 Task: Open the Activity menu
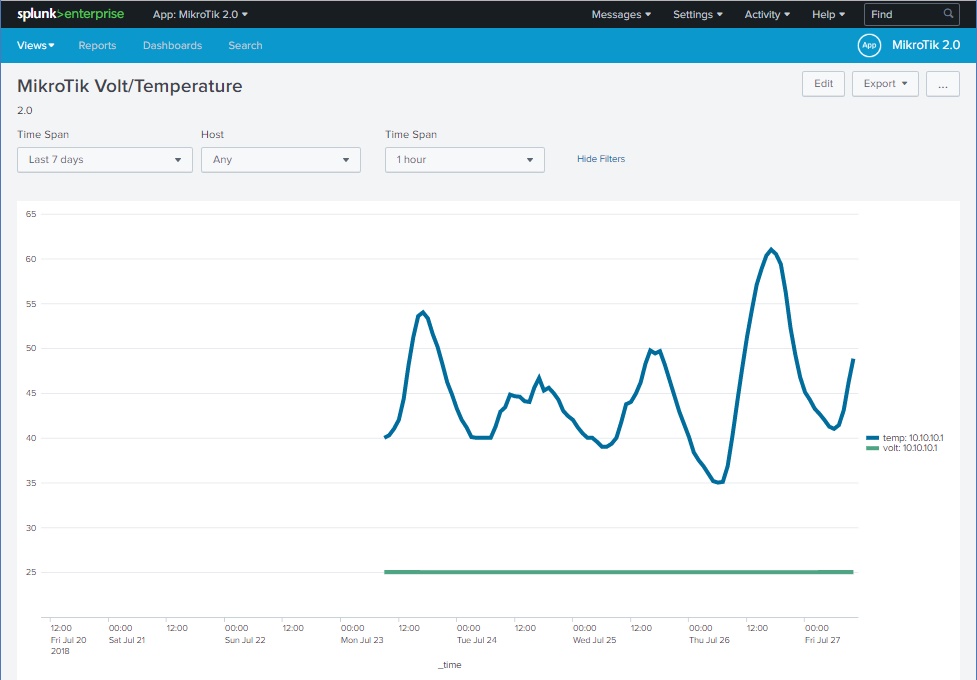tap(767, 15)
